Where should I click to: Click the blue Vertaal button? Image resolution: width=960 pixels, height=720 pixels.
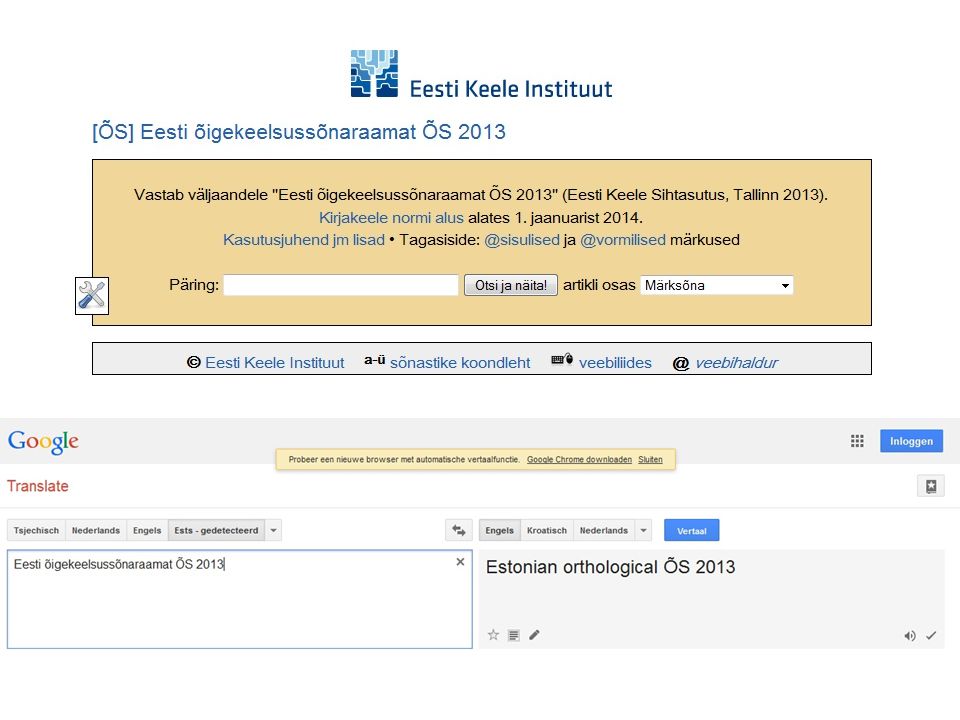(x=691, y=530)
